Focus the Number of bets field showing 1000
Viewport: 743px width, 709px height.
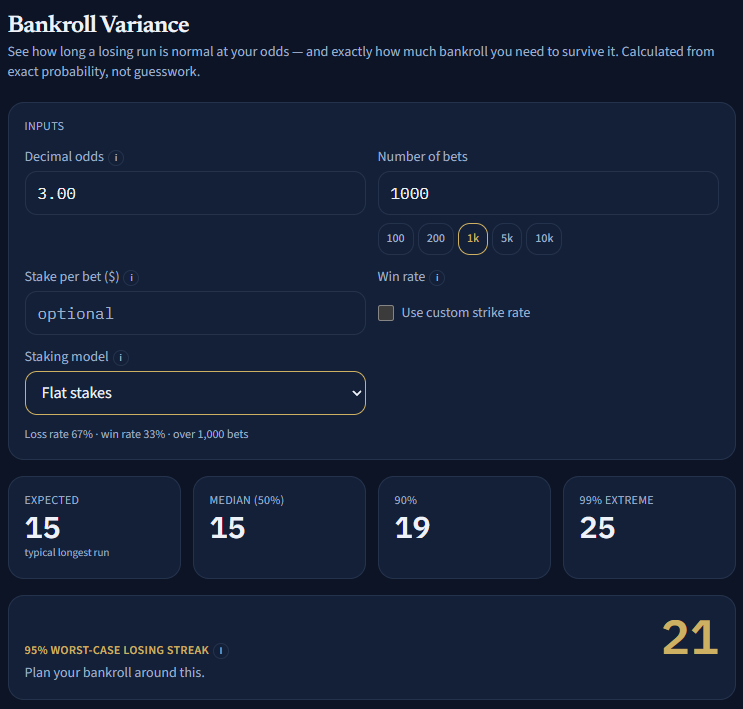pos(548,193)
